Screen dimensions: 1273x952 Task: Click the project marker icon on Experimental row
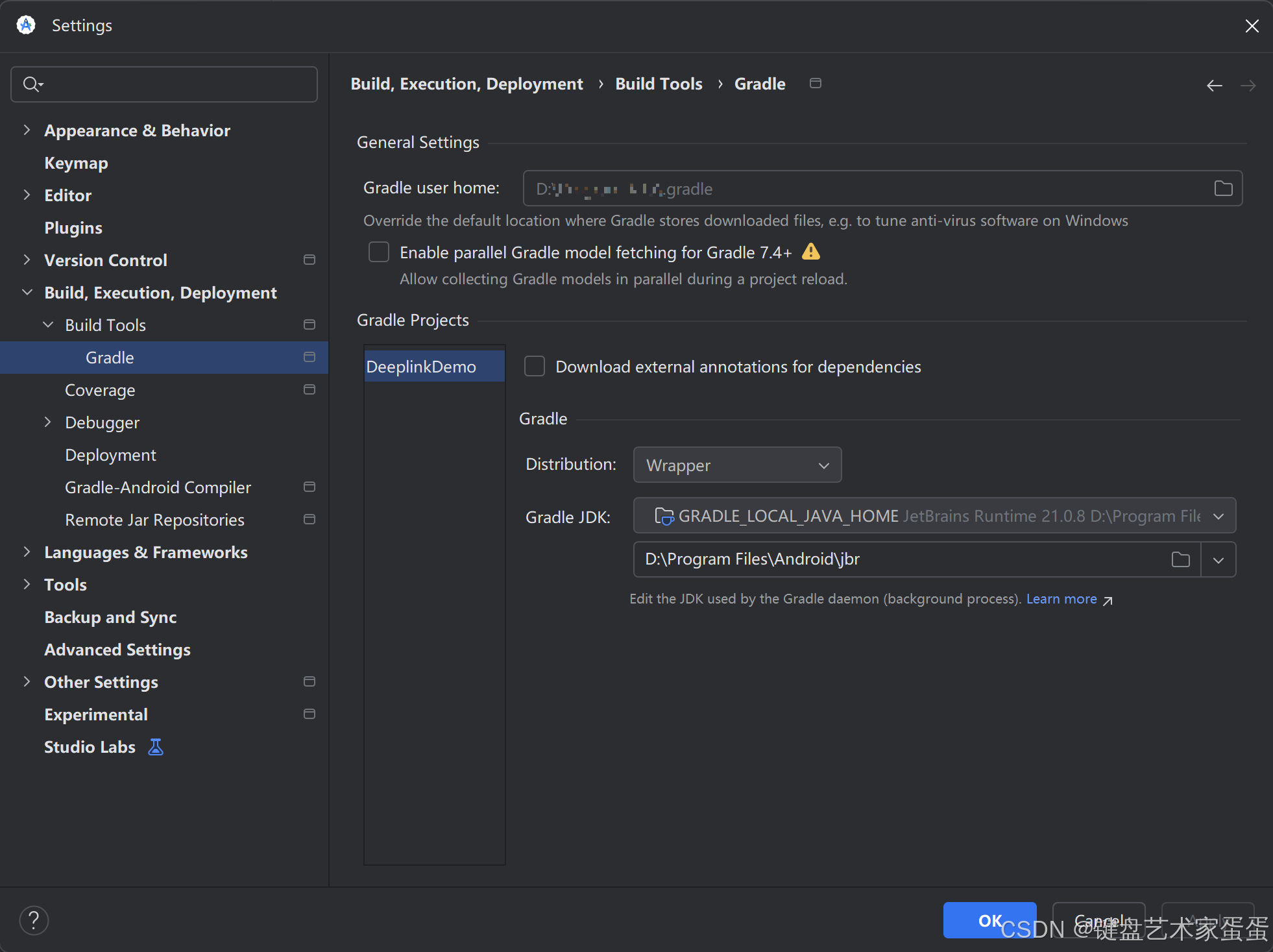(309, 714)
